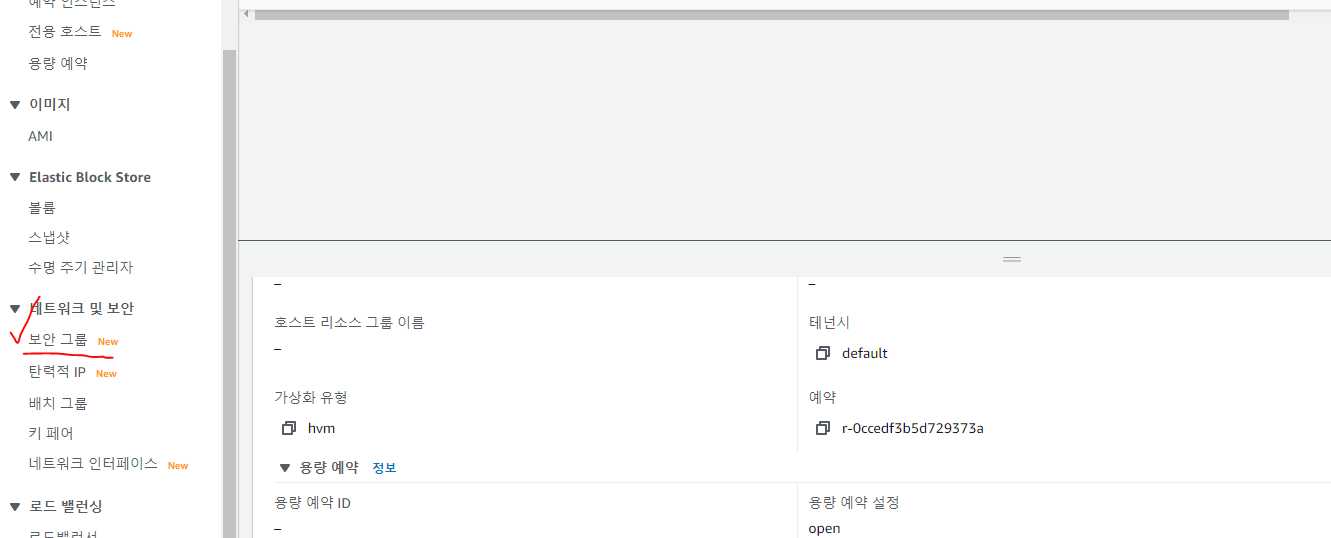Click the sidebar vertical scrollbar
Image resolution: width=1331 pixels, height=538 pixels.
click(229, 290)
